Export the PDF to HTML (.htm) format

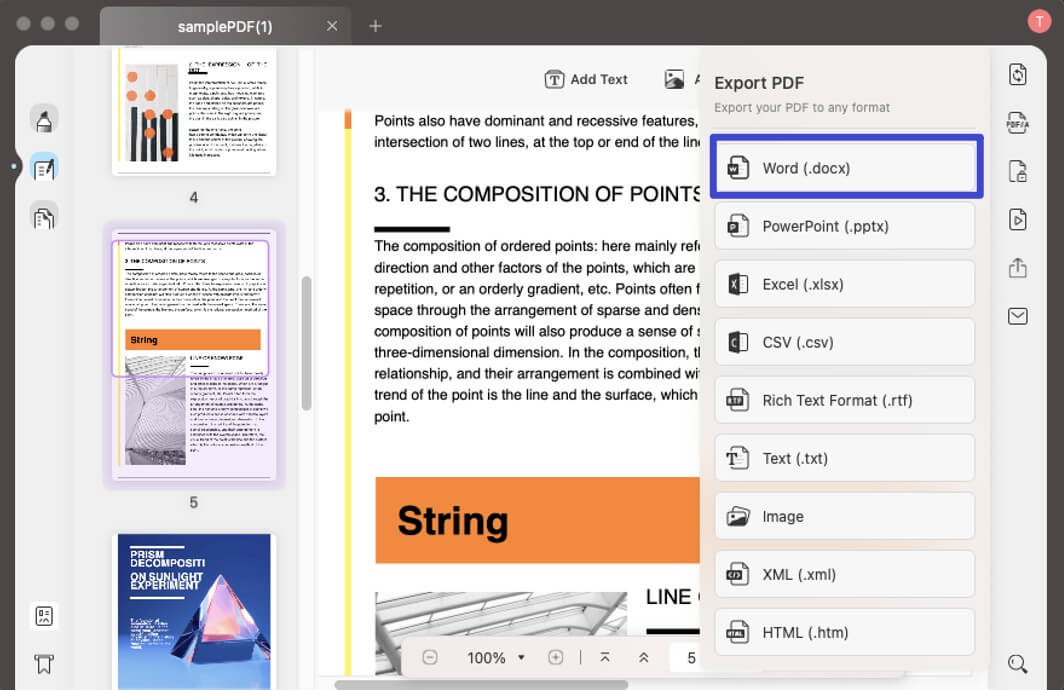pos(845,632)
